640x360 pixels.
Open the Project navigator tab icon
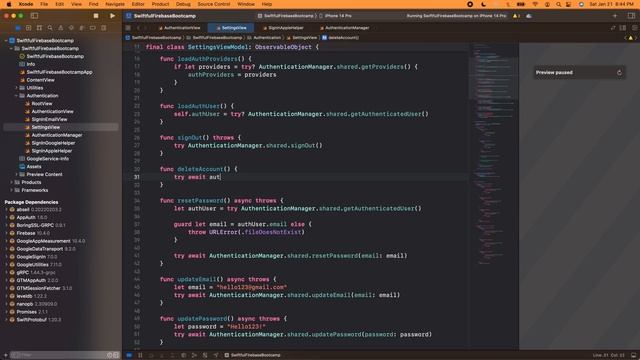tap(18, 28)
